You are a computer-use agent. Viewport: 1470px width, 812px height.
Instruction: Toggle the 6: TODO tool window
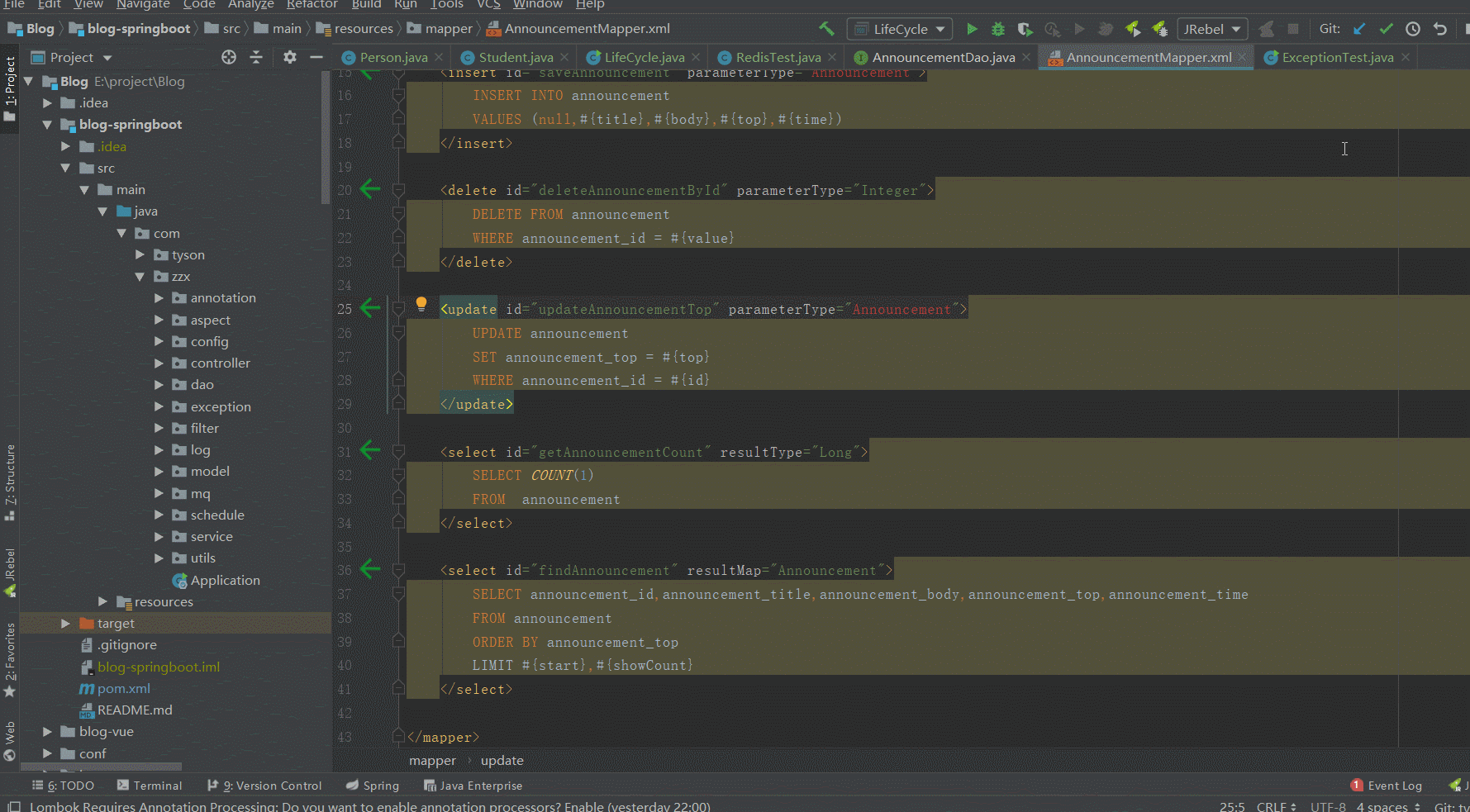tap(64, 786)
